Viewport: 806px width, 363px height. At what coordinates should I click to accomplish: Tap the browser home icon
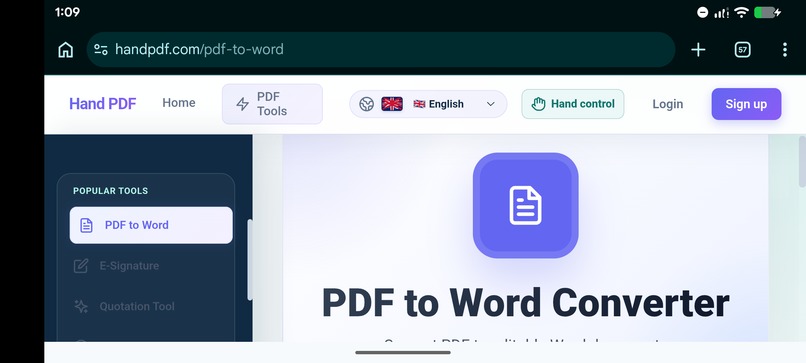[65, 50]
